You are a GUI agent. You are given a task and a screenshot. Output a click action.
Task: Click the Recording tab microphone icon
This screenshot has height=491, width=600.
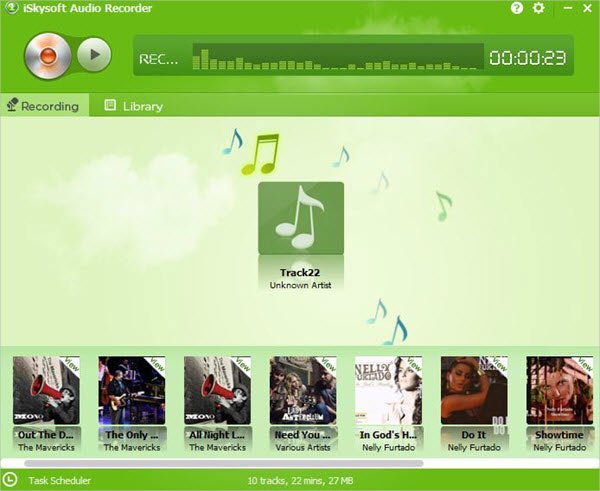pyautogui.click(x=12, y=104)
